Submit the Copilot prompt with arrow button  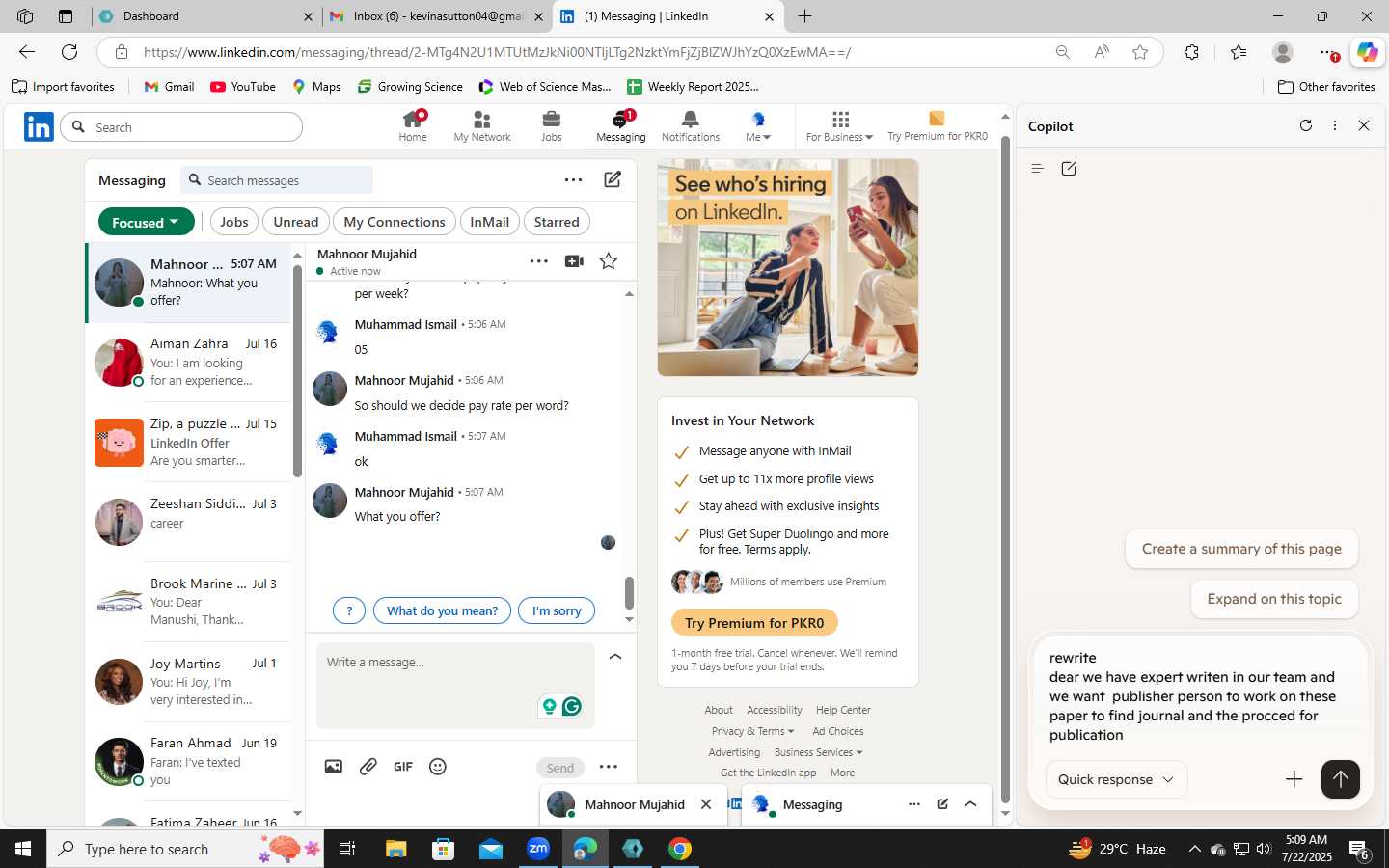pos(1340,779)
